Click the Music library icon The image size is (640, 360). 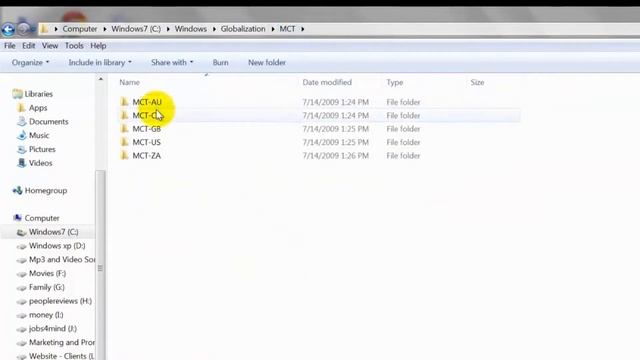click(22, 135)
